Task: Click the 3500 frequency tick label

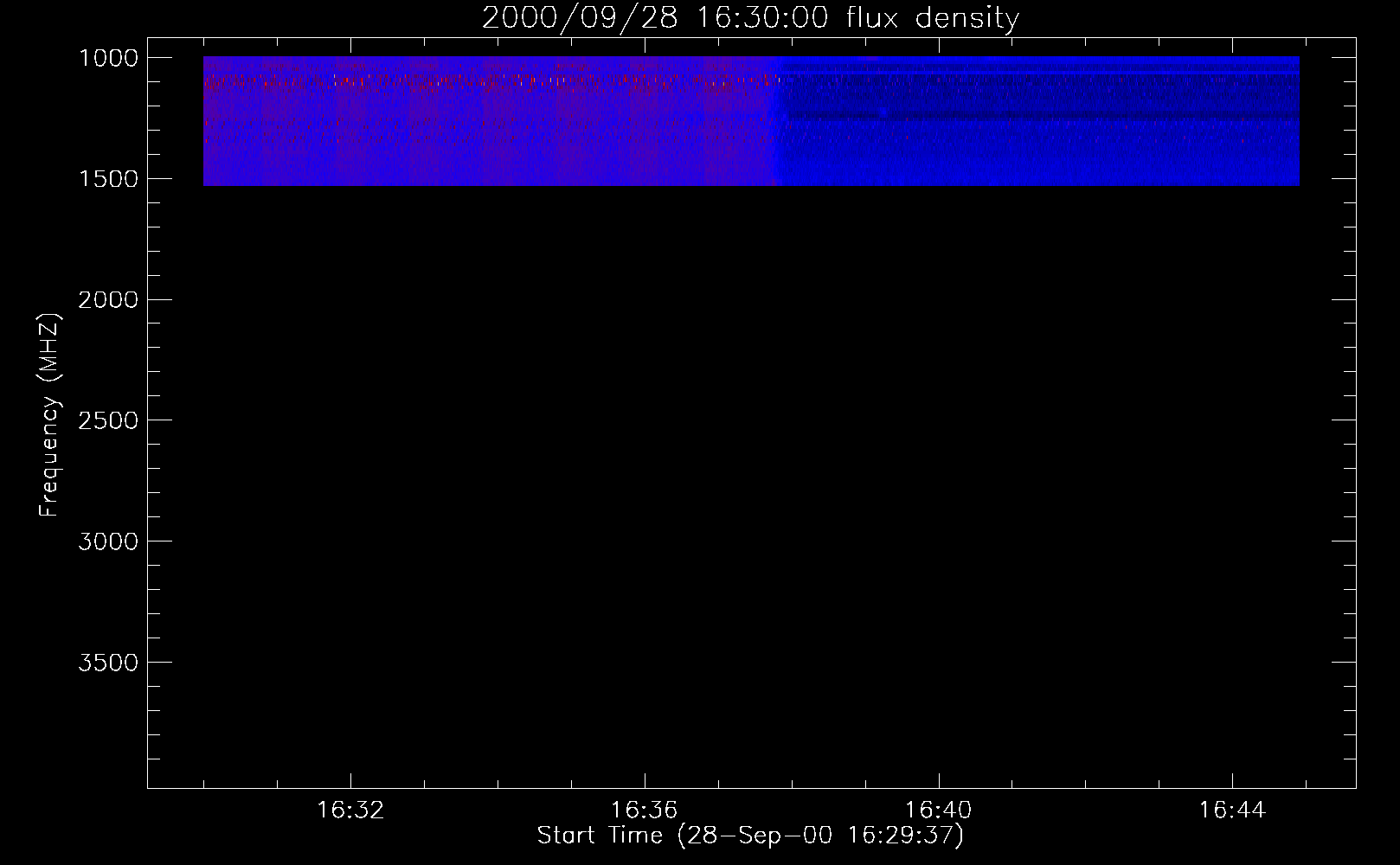Action: (x=108, y=663)
